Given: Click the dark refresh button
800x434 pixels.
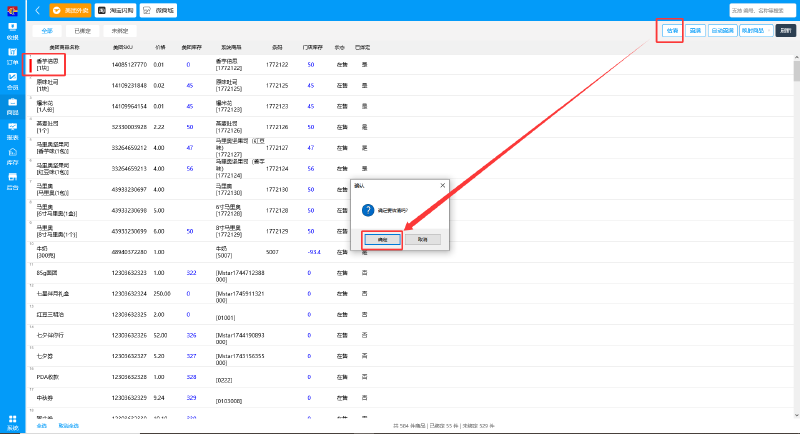Looking at the screenshot, I should point(786,31).
